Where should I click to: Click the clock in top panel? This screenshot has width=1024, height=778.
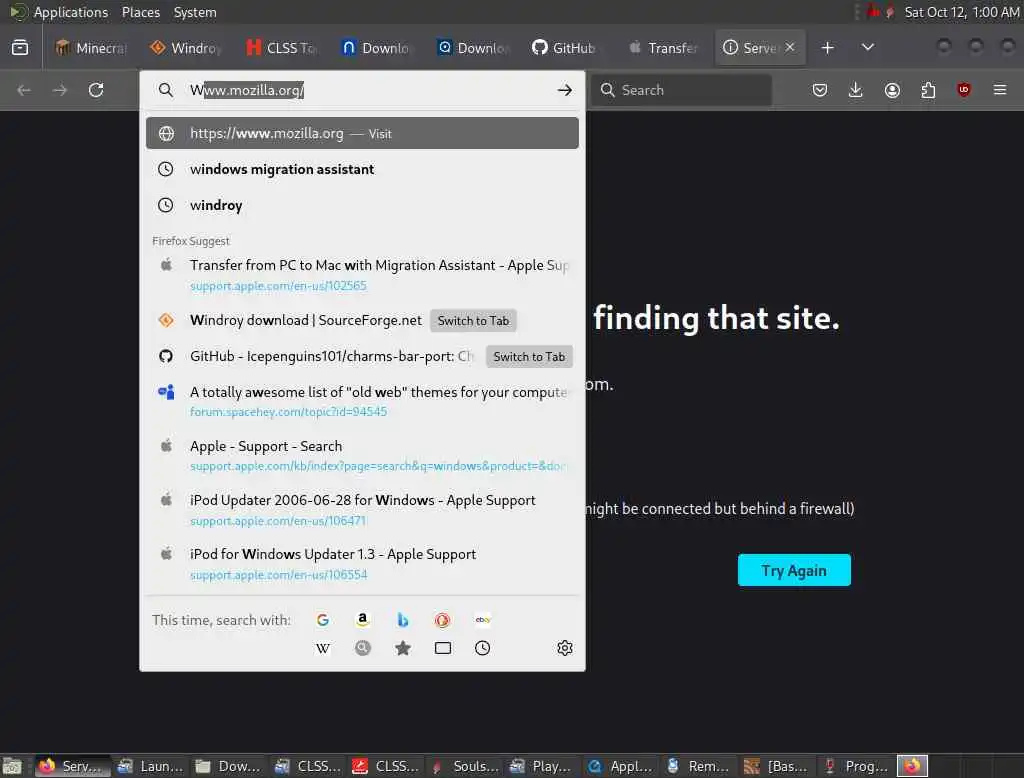coord(961,12)
